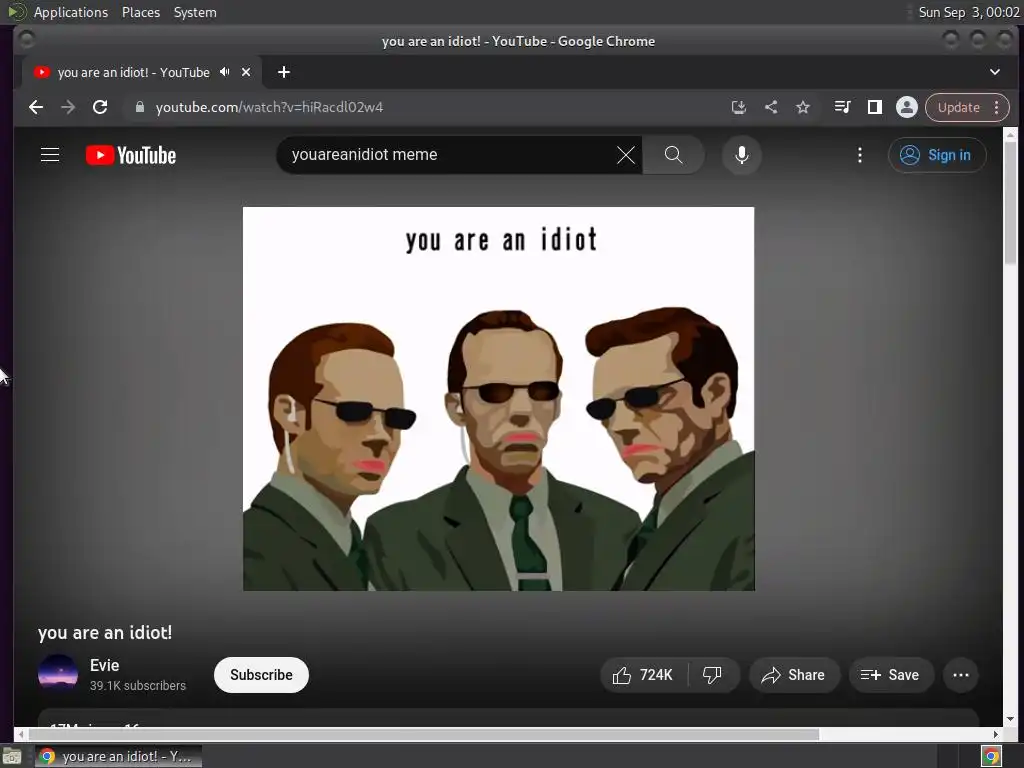Click the Applications menu logo icon
This screenshot has width=1024, height=768.
[x=17, y=12]
